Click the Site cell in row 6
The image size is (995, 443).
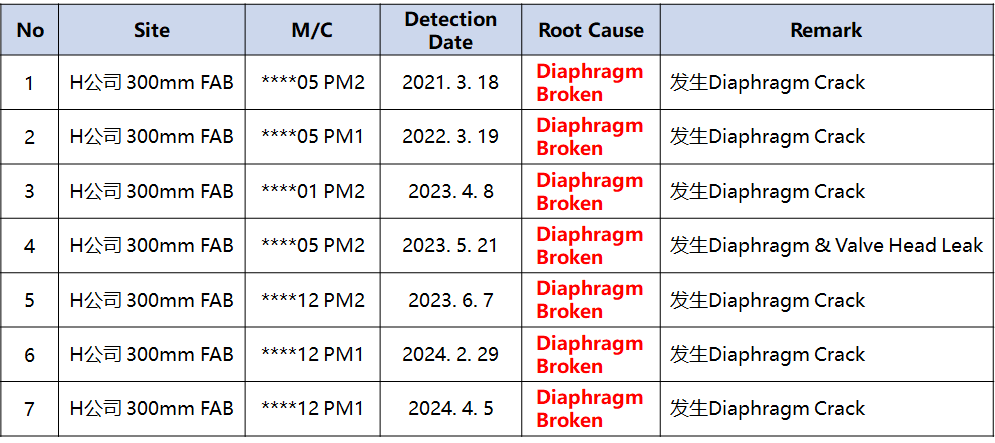click(x=152, y=354)
